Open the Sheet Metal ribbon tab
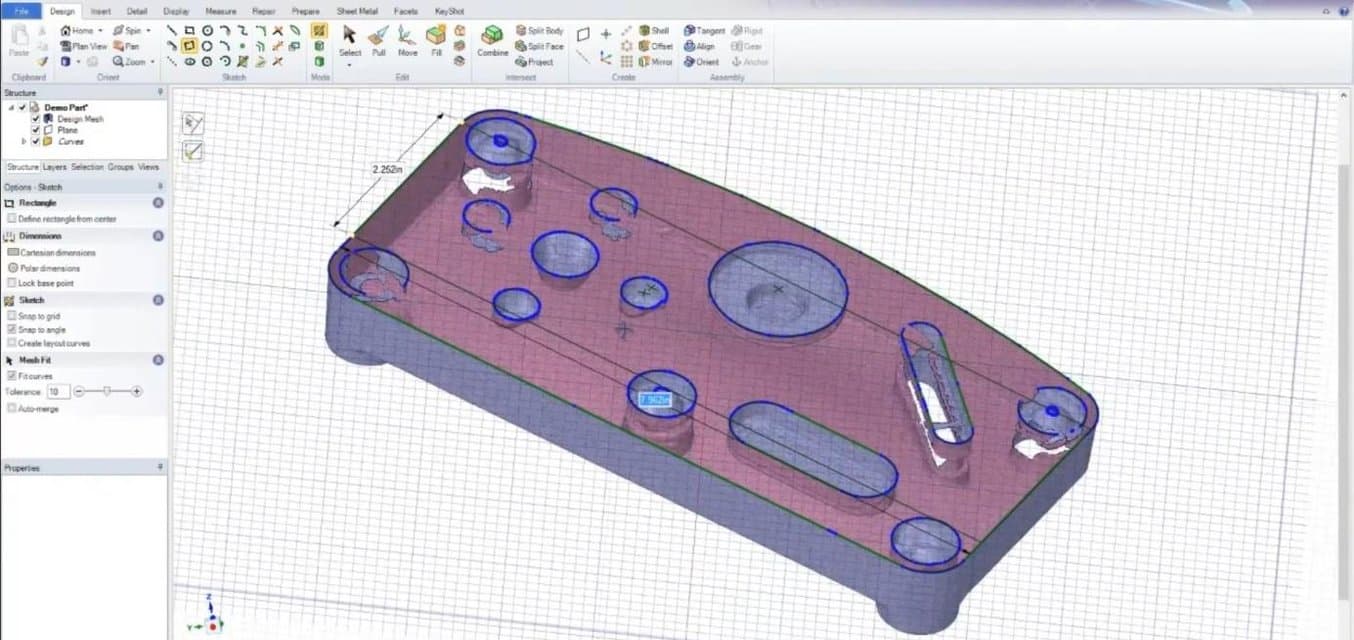Image resolution: width=1354 pixels, height=640 pixels. pyautogui.click(x=357, y=11)
